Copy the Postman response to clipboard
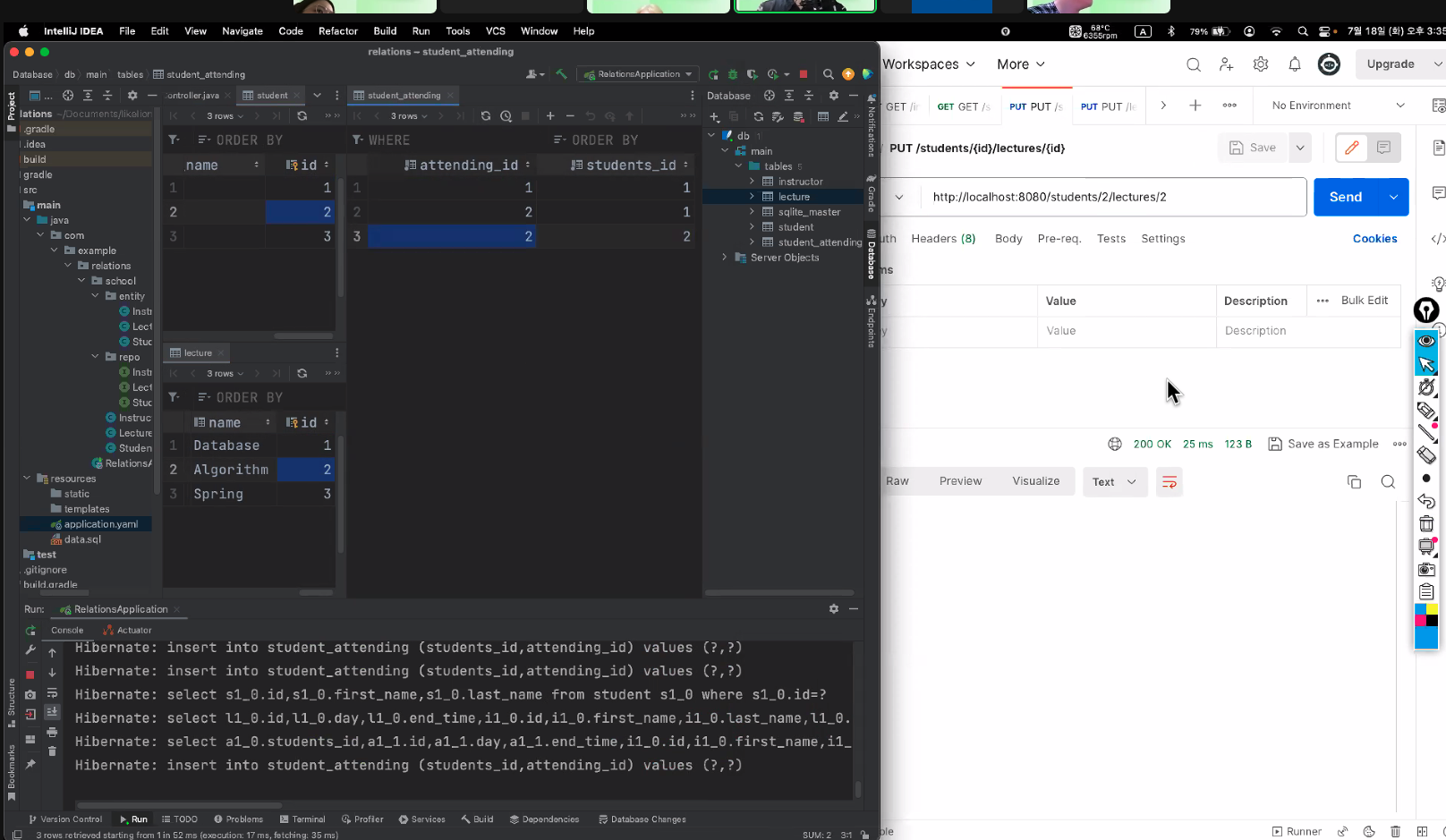This screenshot has height=840, width=1446. pyautogui.click(x=1354, y=482)
